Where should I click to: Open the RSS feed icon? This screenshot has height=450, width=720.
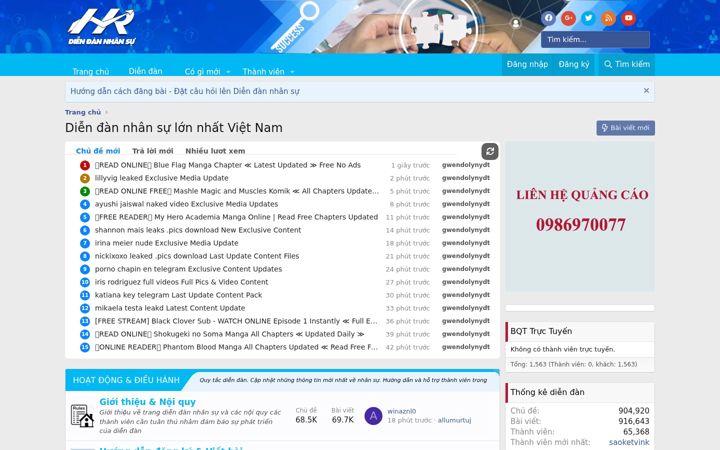[x=608, y=18]
